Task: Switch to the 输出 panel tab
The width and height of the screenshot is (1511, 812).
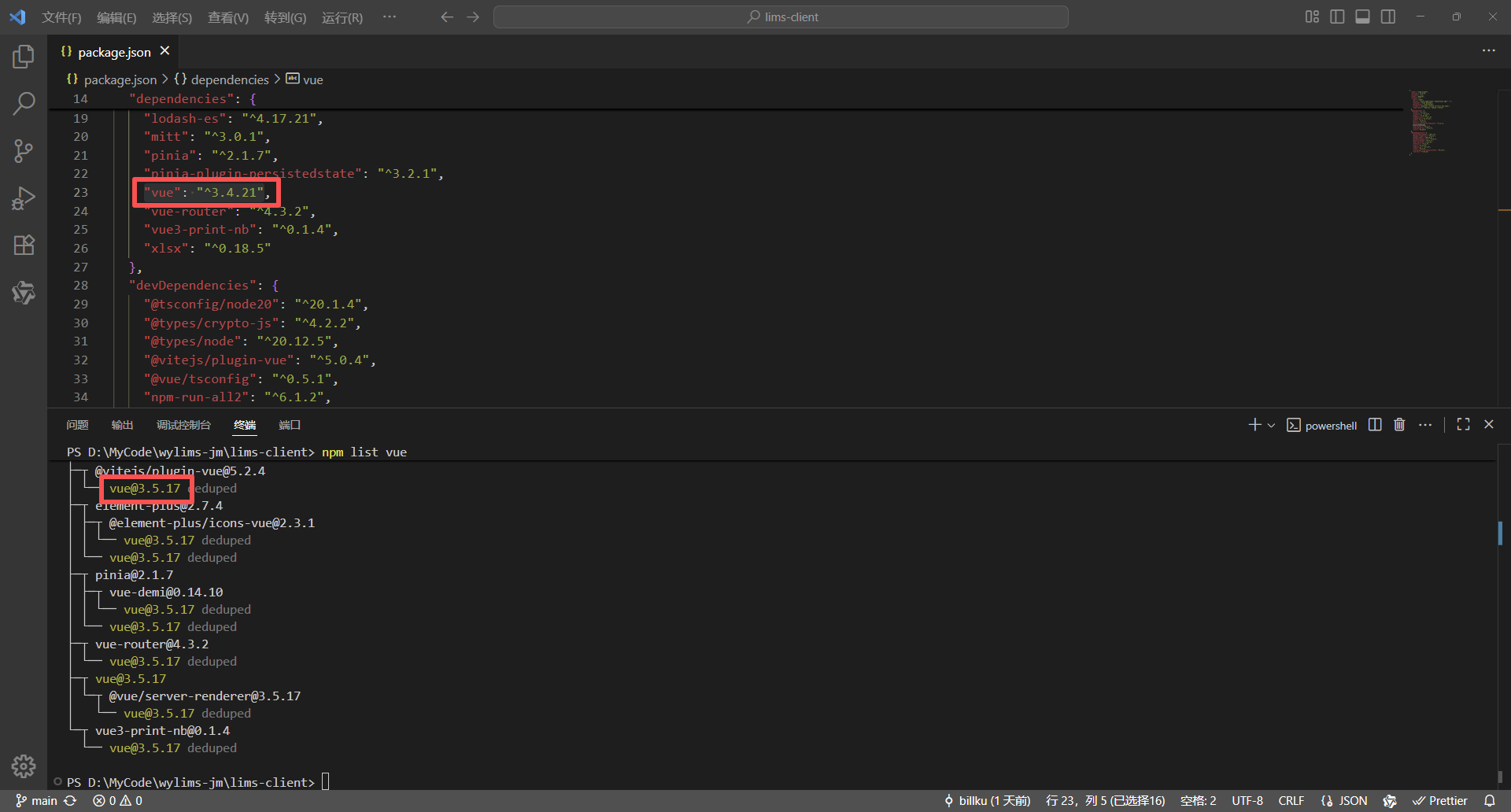Action: tap(121, 424)
